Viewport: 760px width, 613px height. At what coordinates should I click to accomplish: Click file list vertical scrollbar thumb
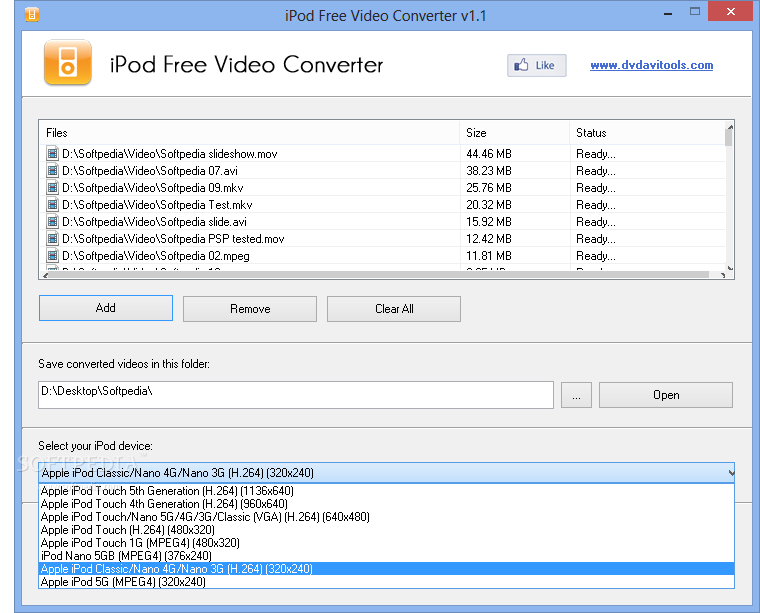pos(728,138)
